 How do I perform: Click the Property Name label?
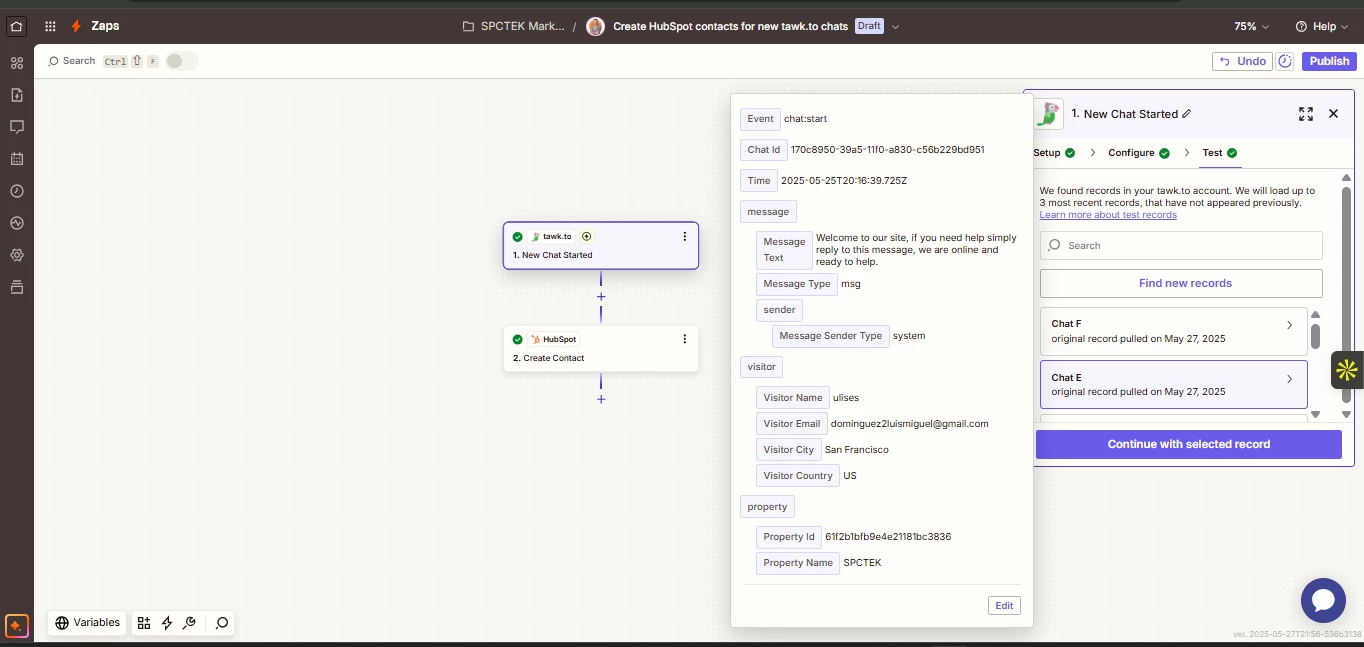click(798, 563)
